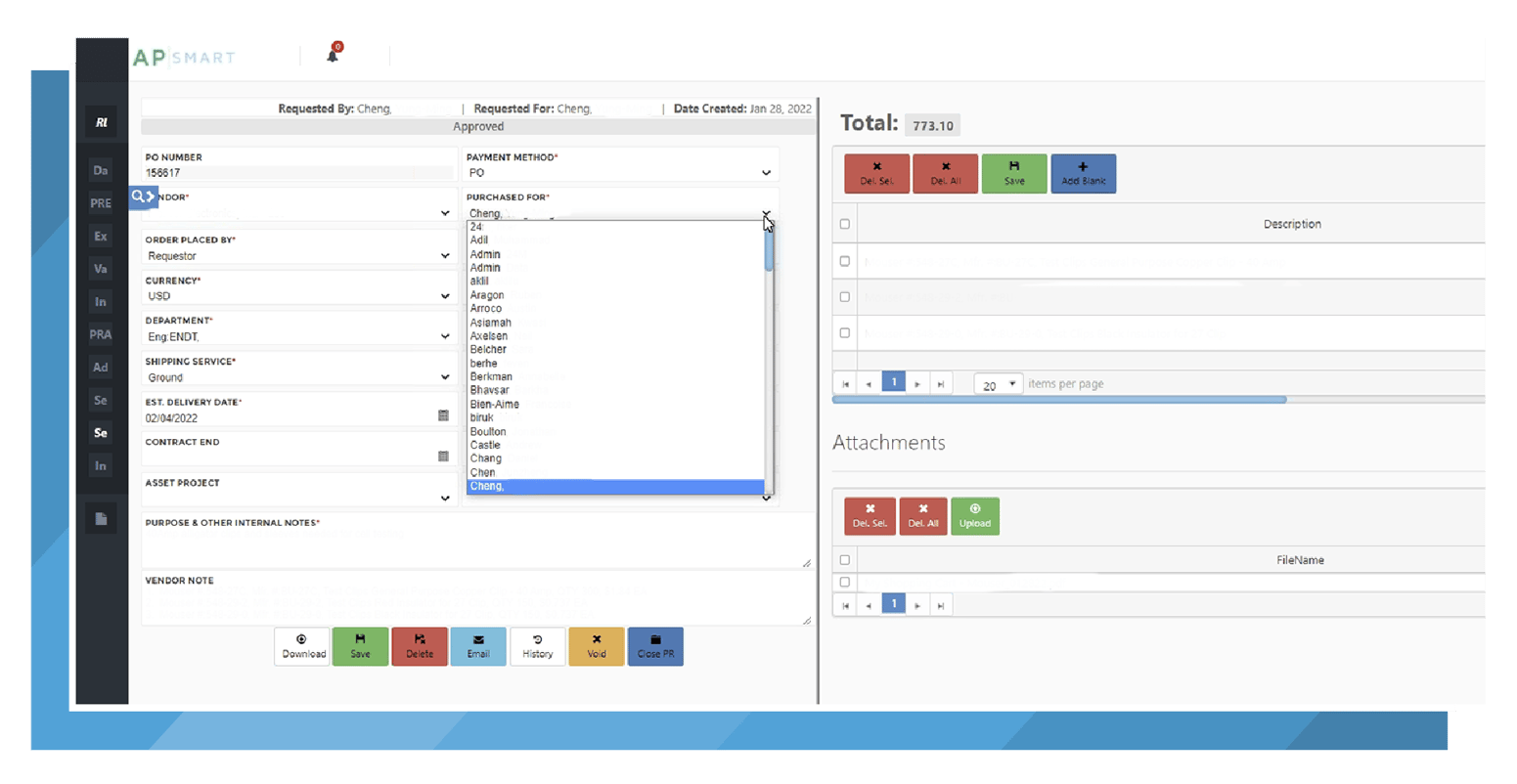This screenshot has width=1517, height=784.
Task: Upload a new attachment
Action: (x=974, y=516)
